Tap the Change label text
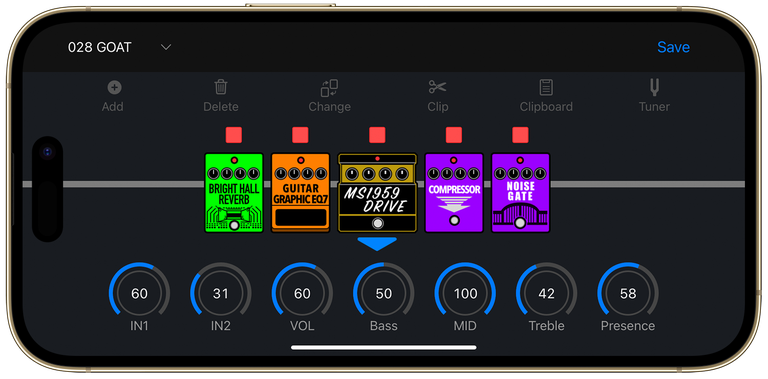Viewport: 768px width, 379px height. (x=330, y=107)
